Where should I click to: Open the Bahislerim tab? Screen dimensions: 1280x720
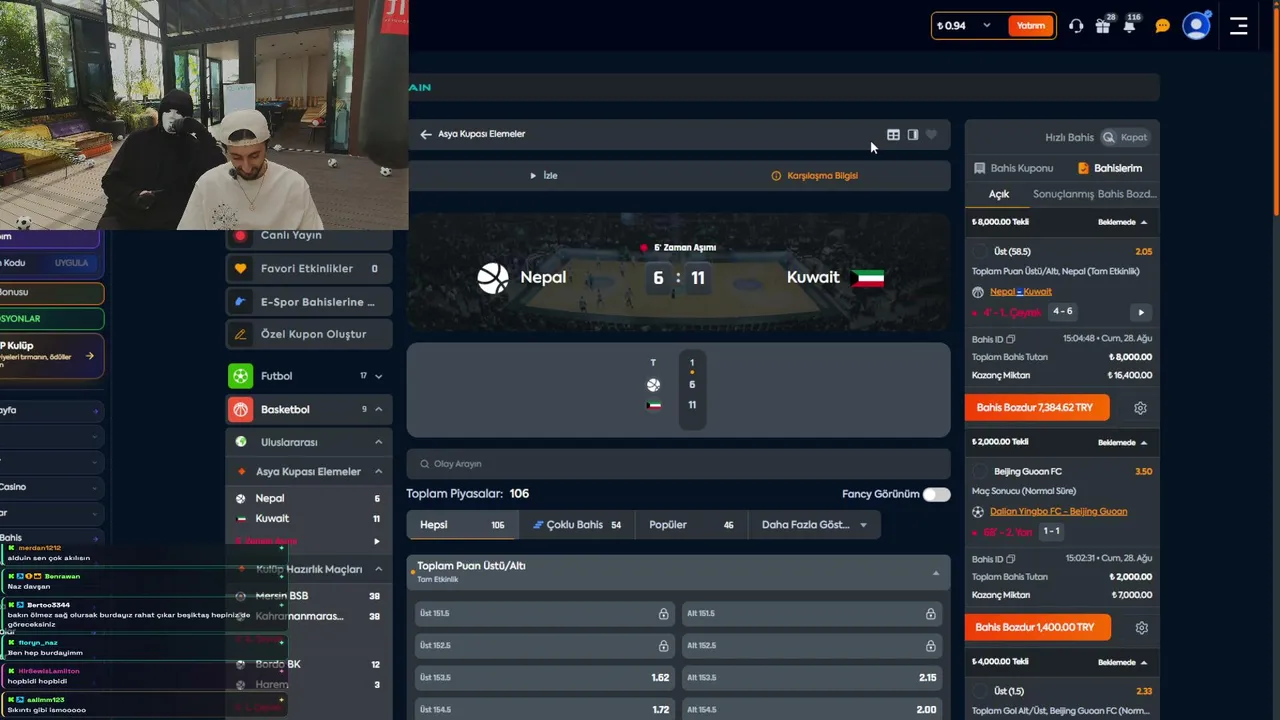[1110, 168]
